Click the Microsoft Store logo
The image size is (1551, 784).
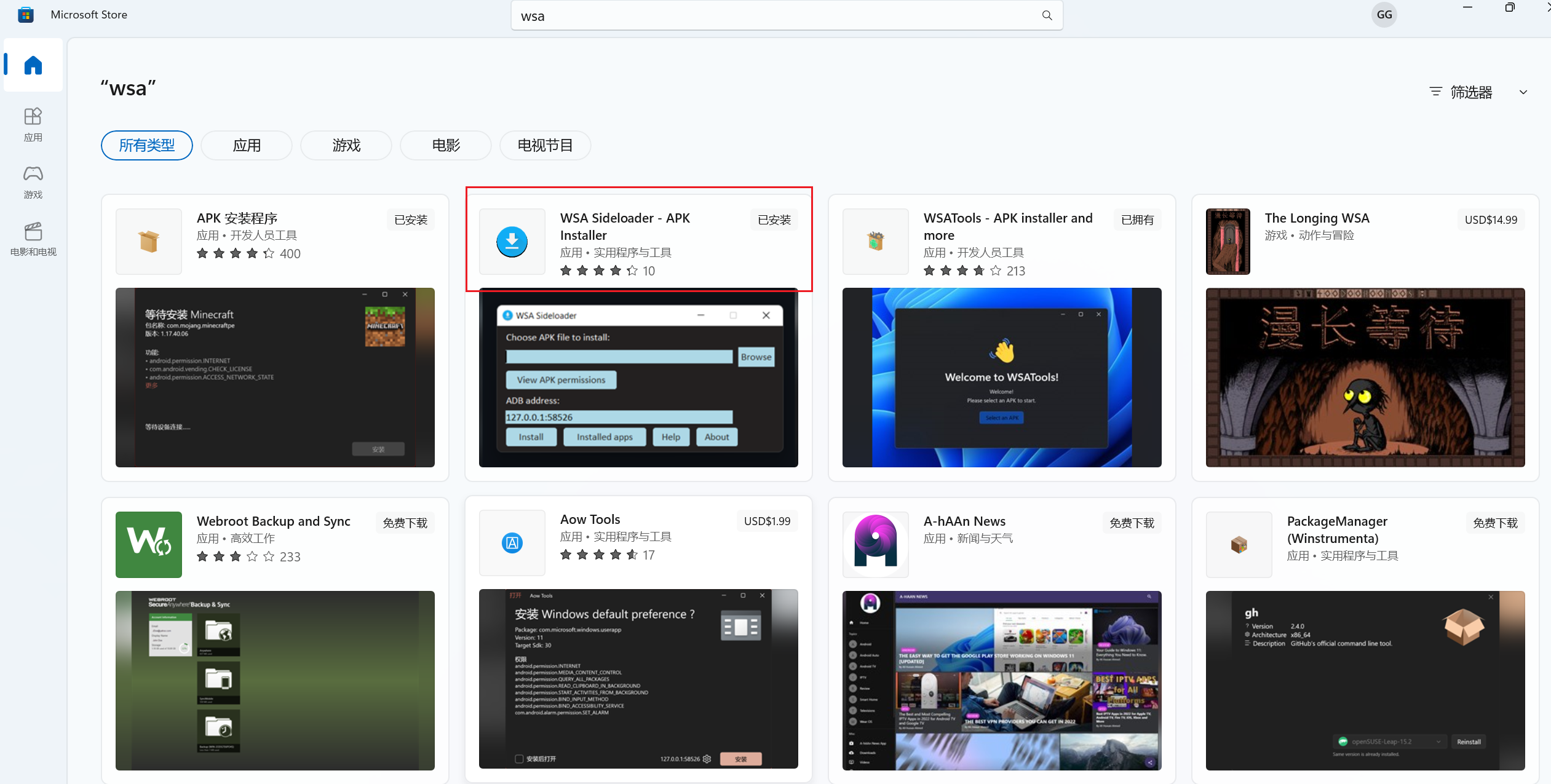click(x=25, y=14)
